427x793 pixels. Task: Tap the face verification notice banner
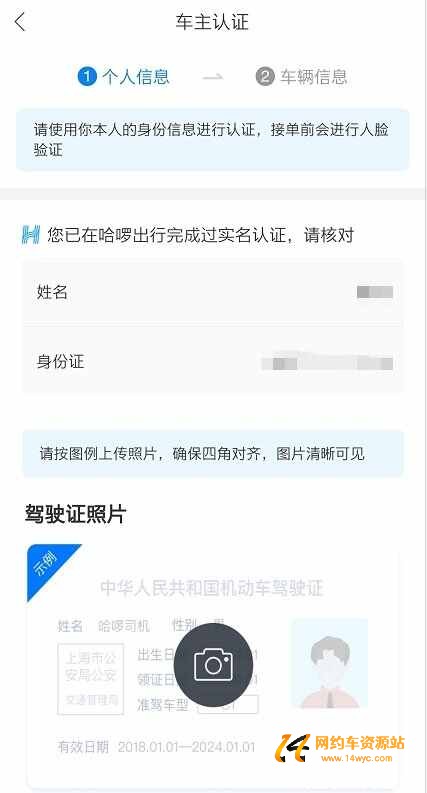[x=212, y=140]
